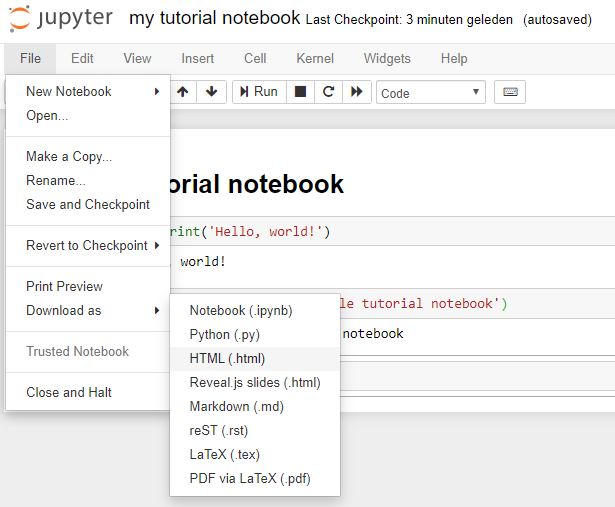Open the command palette keyboard icon
This screenshot has height=507, width=615.
click(510, 92)
